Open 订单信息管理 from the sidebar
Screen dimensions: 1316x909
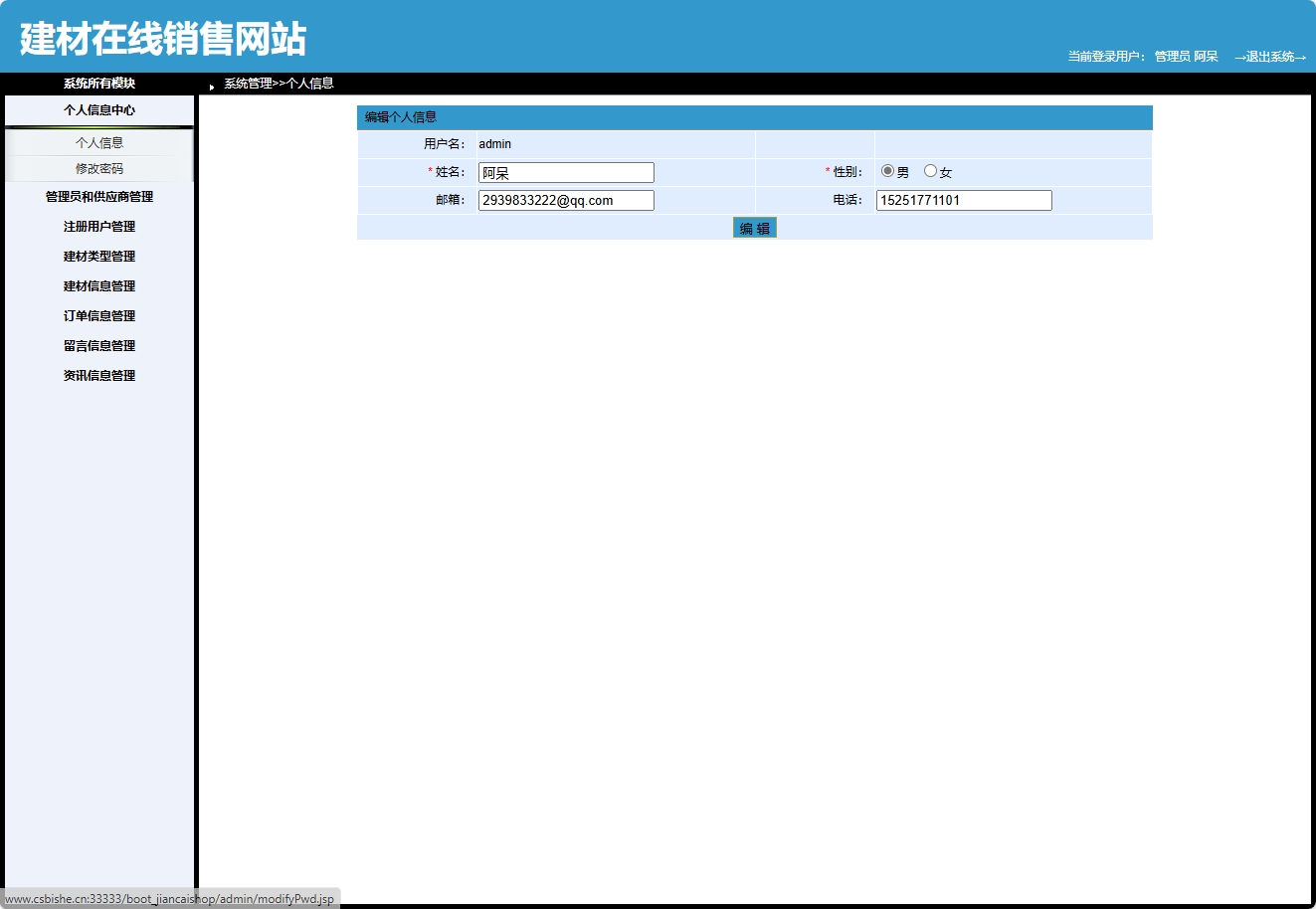[x=97, y=315]
